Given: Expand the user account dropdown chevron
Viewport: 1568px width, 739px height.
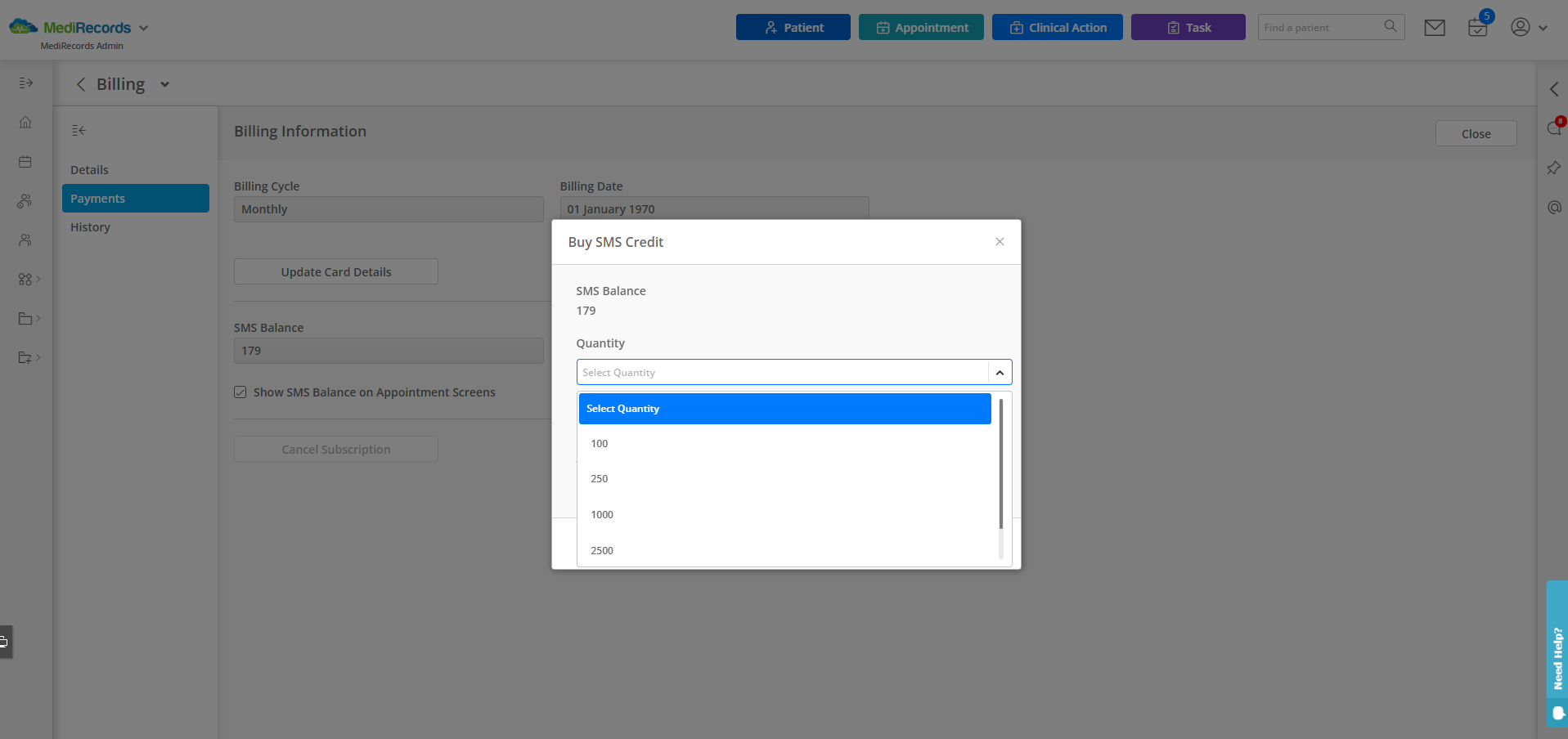Looking at the screenshot, I should [x=1543, y=28].
